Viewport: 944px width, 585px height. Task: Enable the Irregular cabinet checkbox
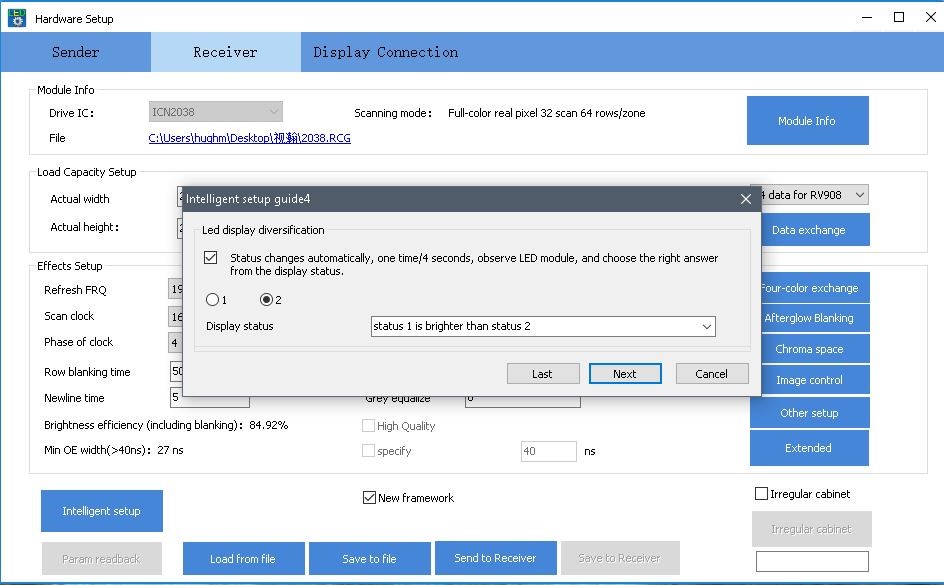coord(761,494)
